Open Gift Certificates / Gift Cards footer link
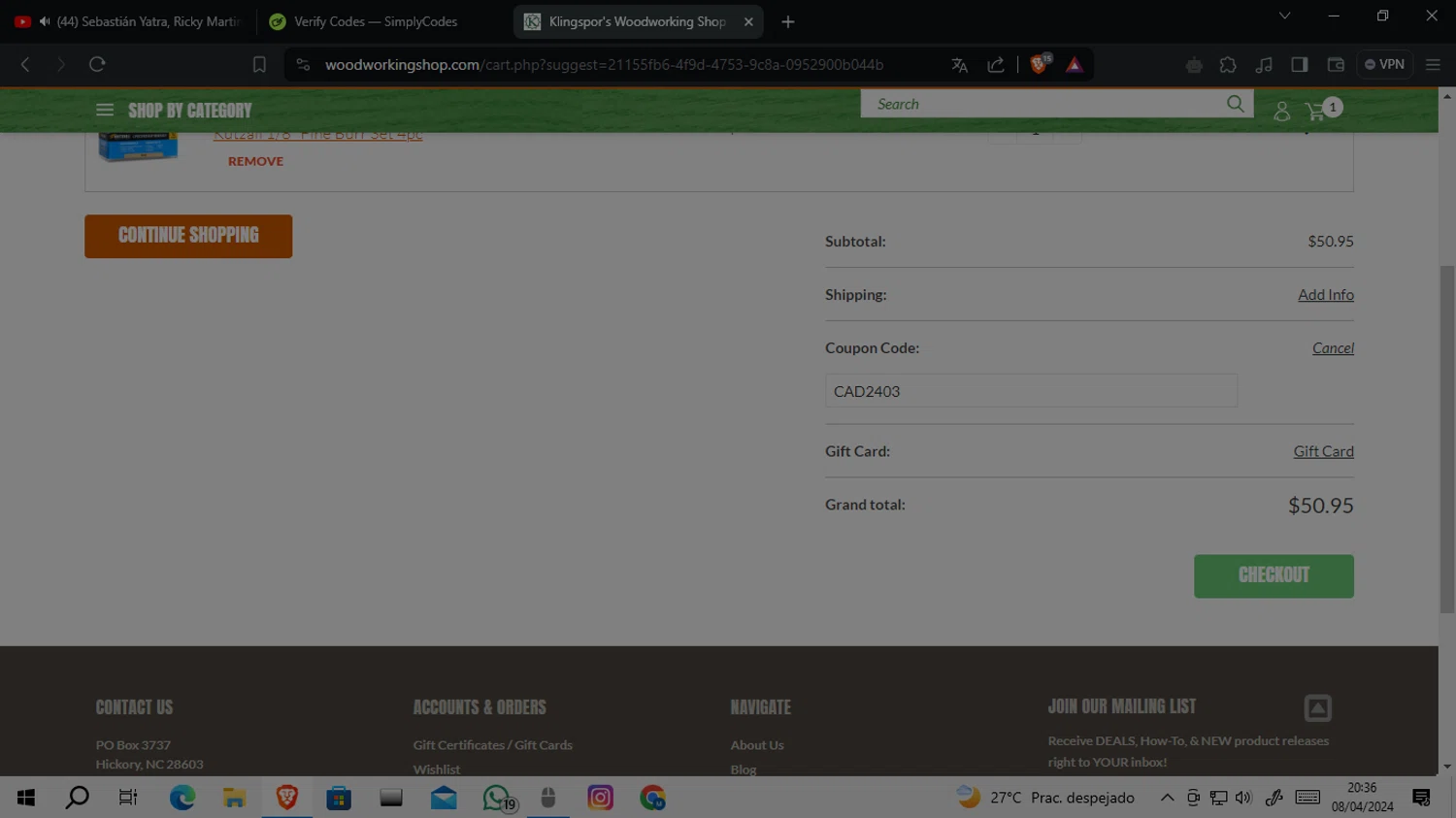Screen dimensions: 1456x818 click(492, 745)
